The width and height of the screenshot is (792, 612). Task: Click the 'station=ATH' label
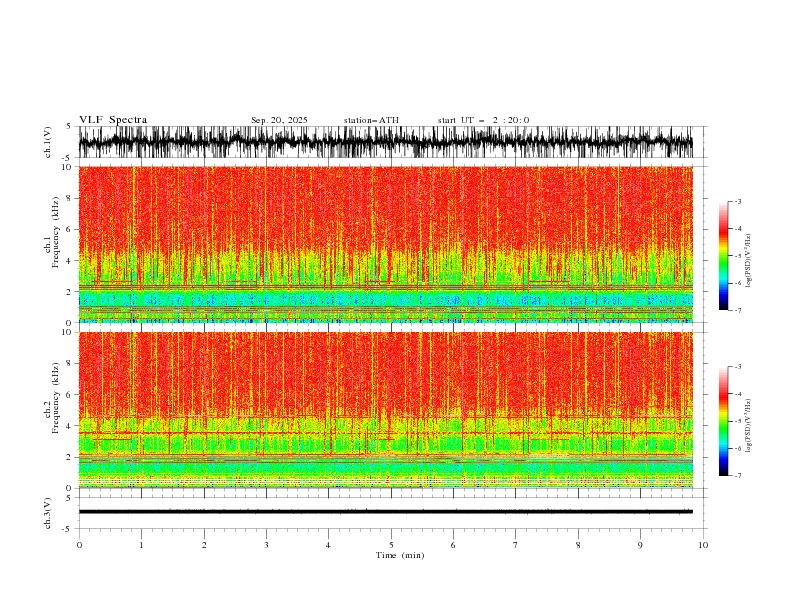pos(371,120)
